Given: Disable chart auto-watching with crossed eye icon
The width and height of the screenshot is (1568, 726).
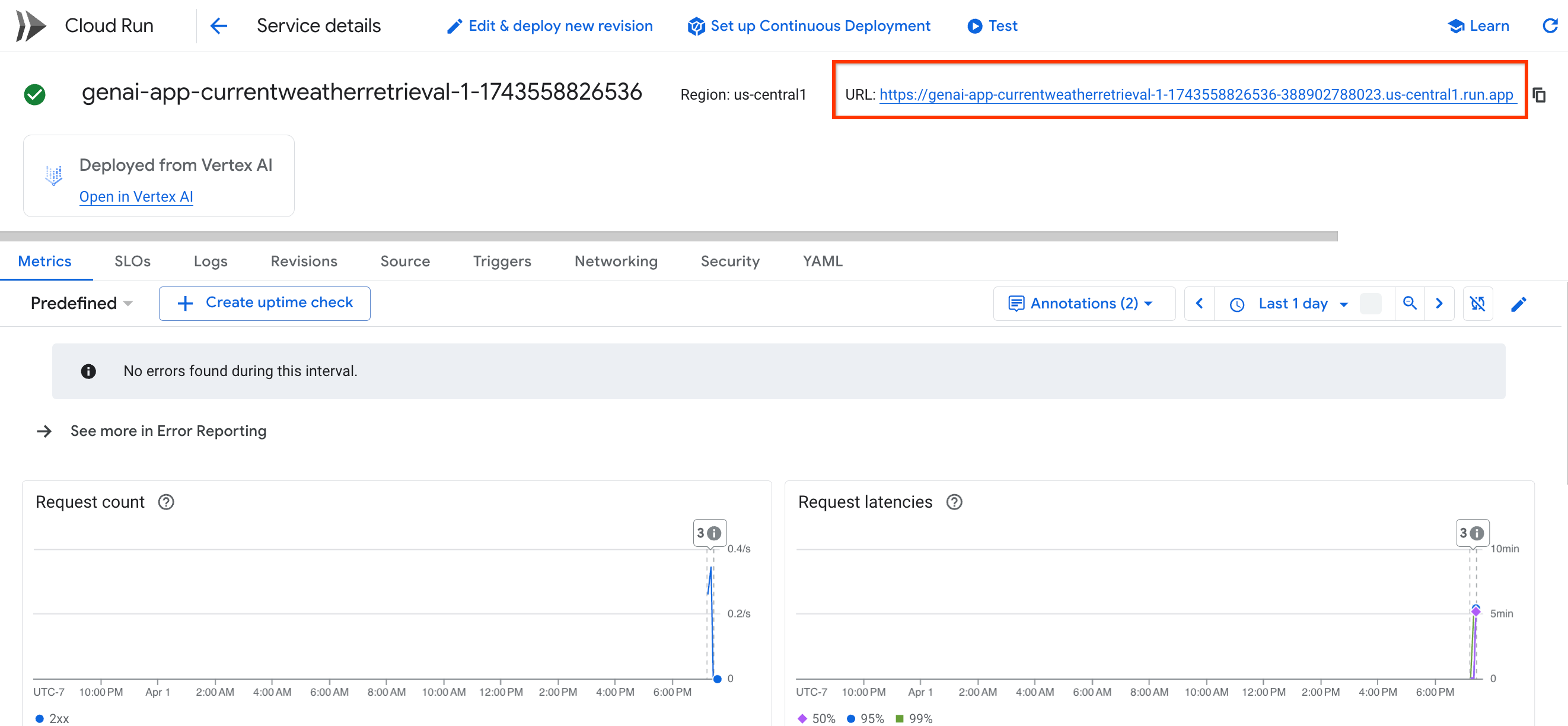Looking at the screenshot, I should [x=1478, y=303].
